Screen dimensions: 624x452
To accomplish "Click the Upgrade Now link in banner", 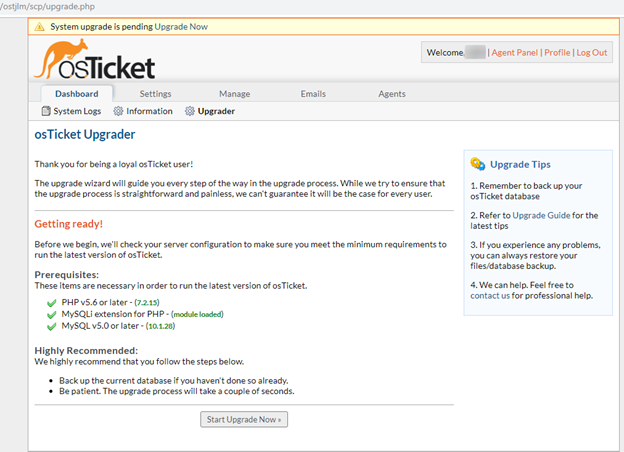I will point(181,27).
